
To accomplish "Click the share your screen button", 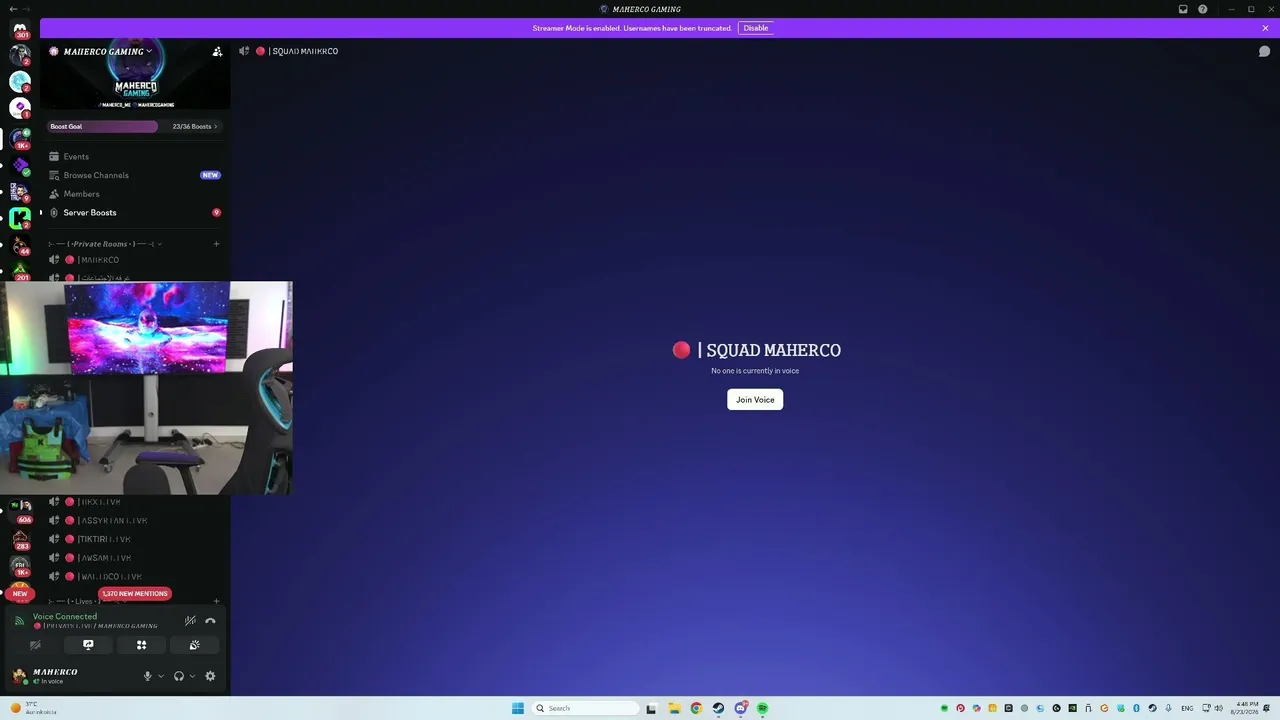I will [x=88, y=645].
